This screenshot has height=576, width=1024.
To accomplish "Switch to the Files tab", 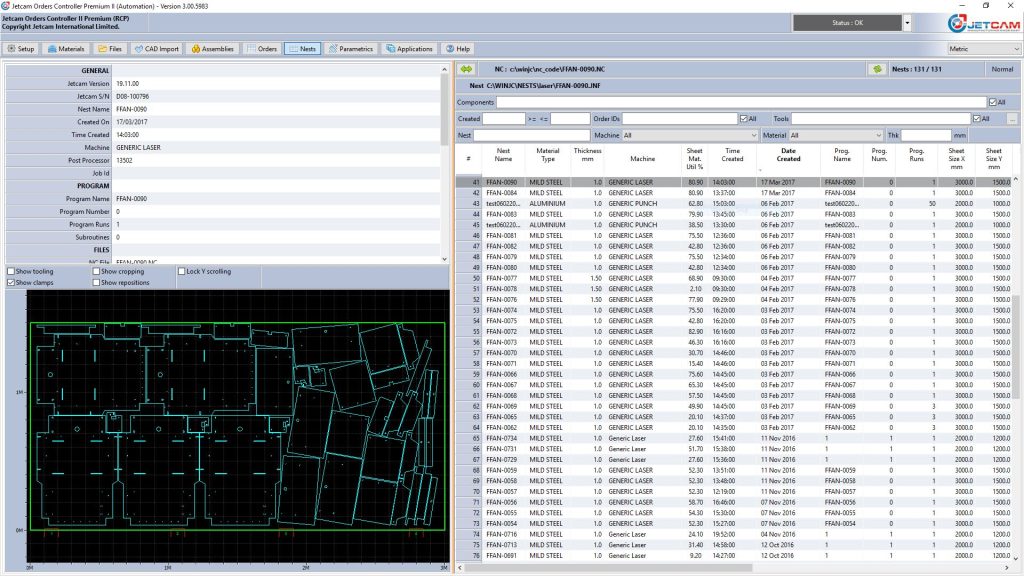I will tap(110, 48).
